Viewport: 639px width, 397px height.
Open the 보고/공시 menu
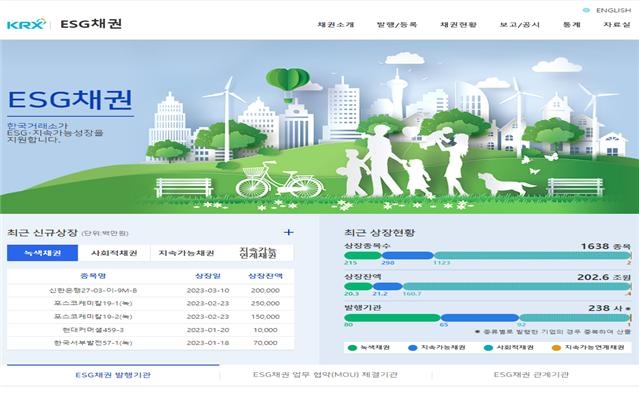(x=520, y=24)
